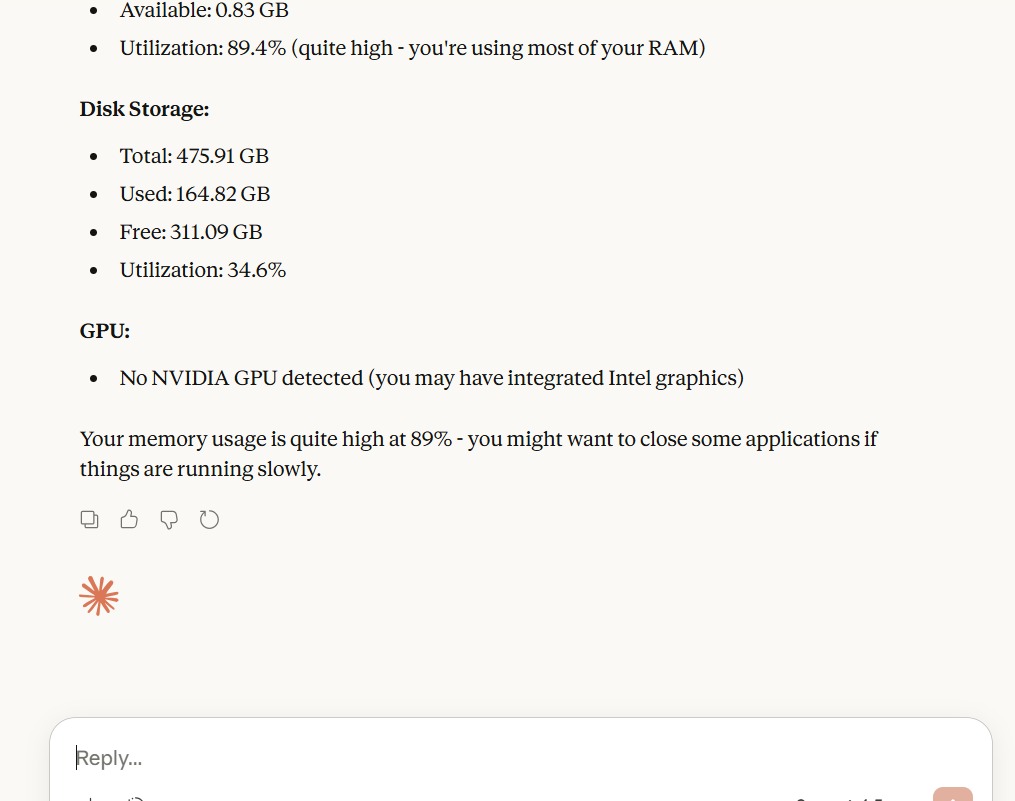Screen dimensions: 1015x801
Task: Copy the response with the copy icon
Action: pyautogui.click(x=90, y=519)
